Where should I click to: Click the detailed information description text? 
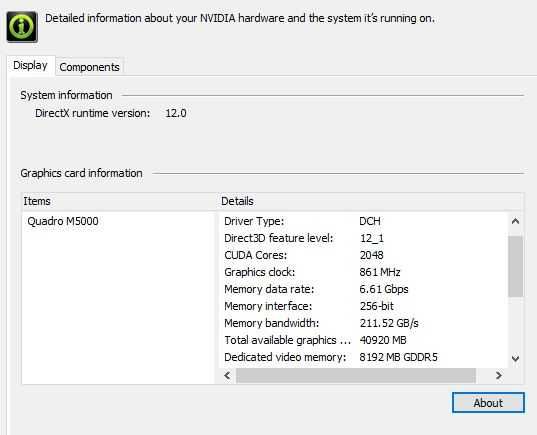click(240, 18)
